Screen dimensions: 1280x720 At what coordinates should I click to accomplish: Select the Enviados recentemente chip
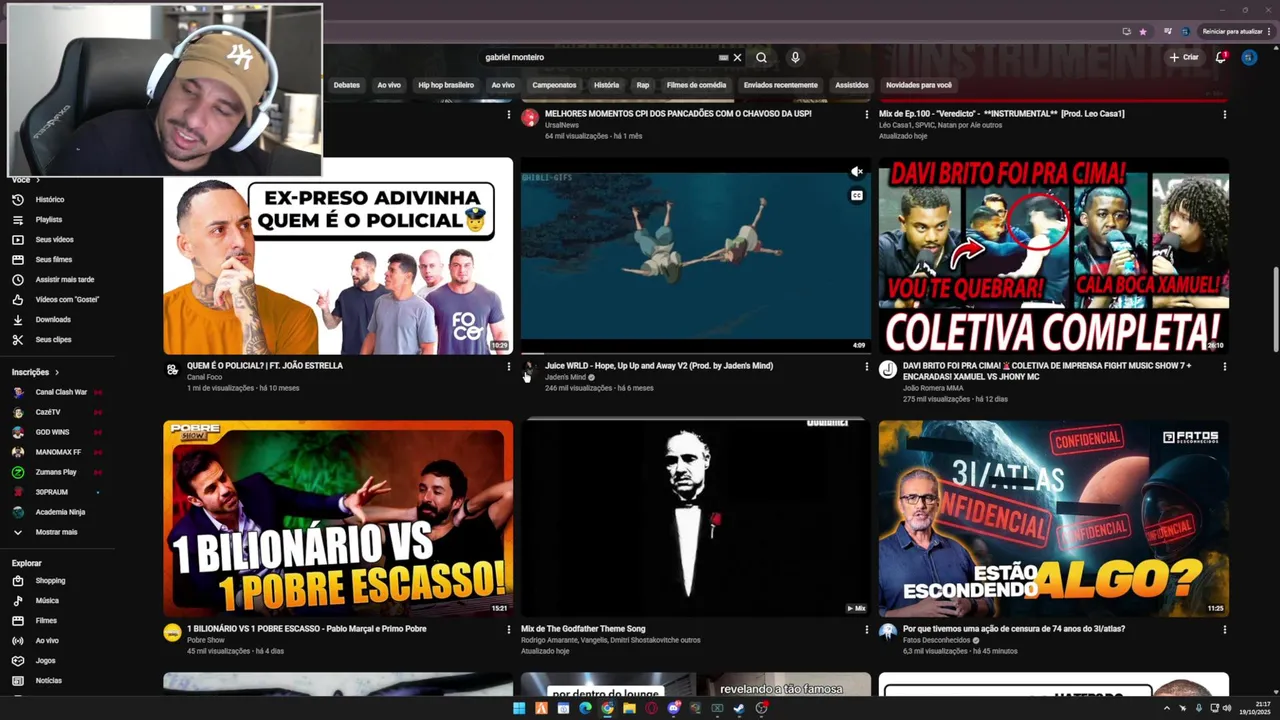click(781, 85)
